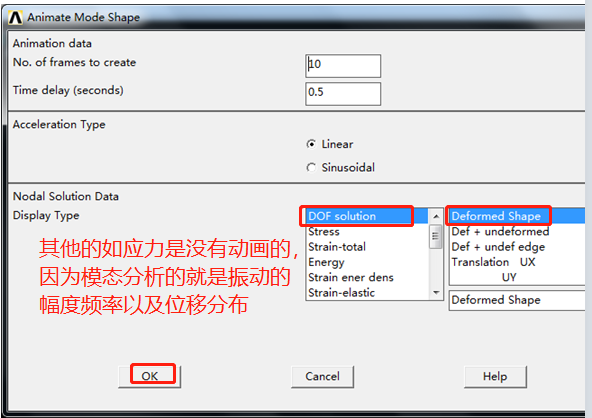Confirm the dialog with OK
The height and width of the screenshot is (418, 592).
[150, 376]
